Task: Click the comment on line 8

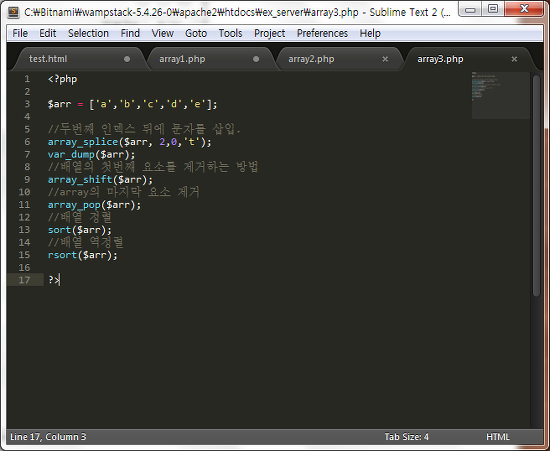Action: pyautogui.click(x=153, y=167)
